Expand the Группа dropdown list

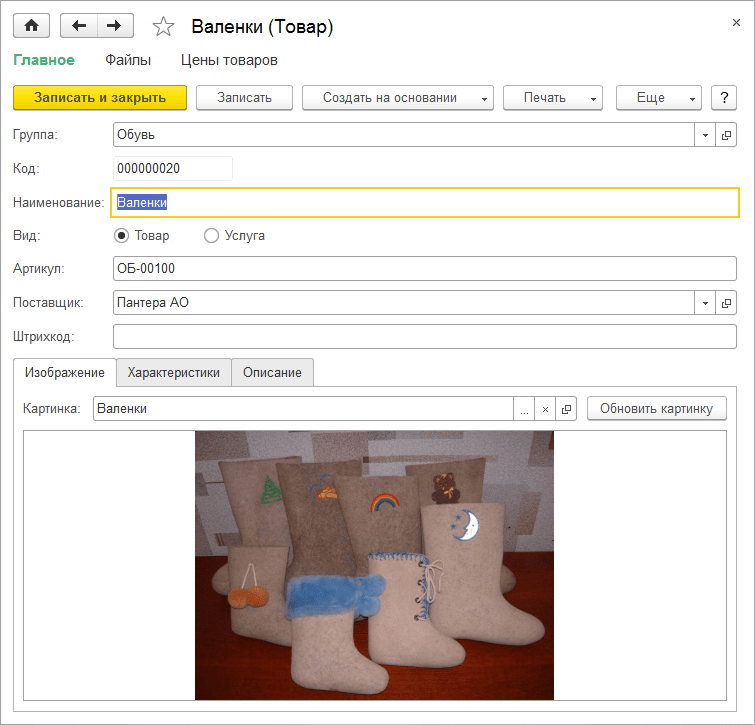[x=705, y=135]
